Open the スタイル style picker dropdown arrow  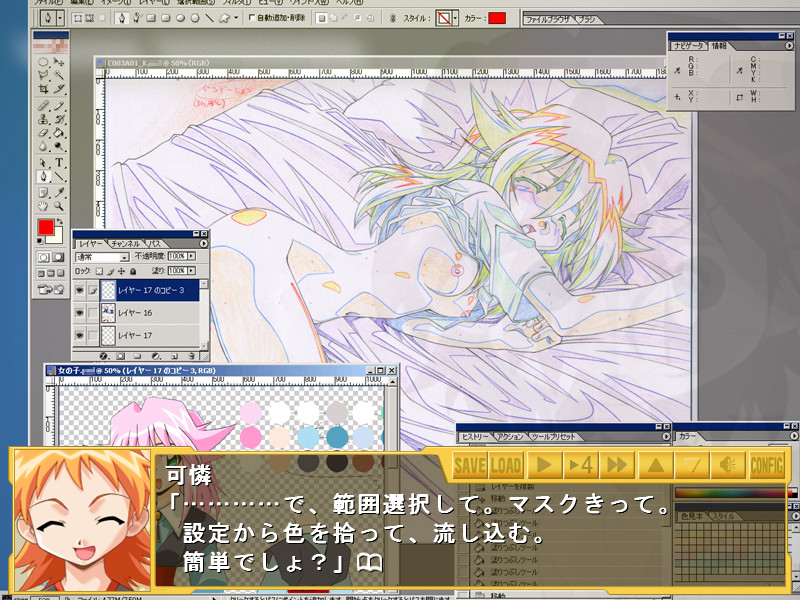coord(456,18)
